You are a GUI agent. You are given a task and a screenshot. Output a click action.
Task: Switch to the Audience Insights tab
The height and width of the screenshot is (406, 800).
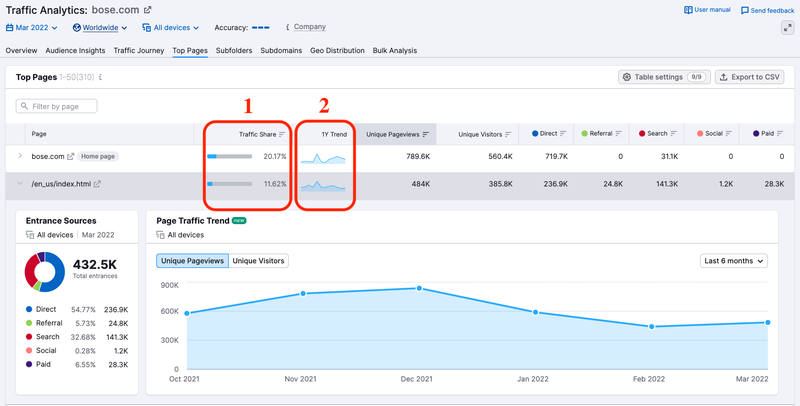(75, 50)
